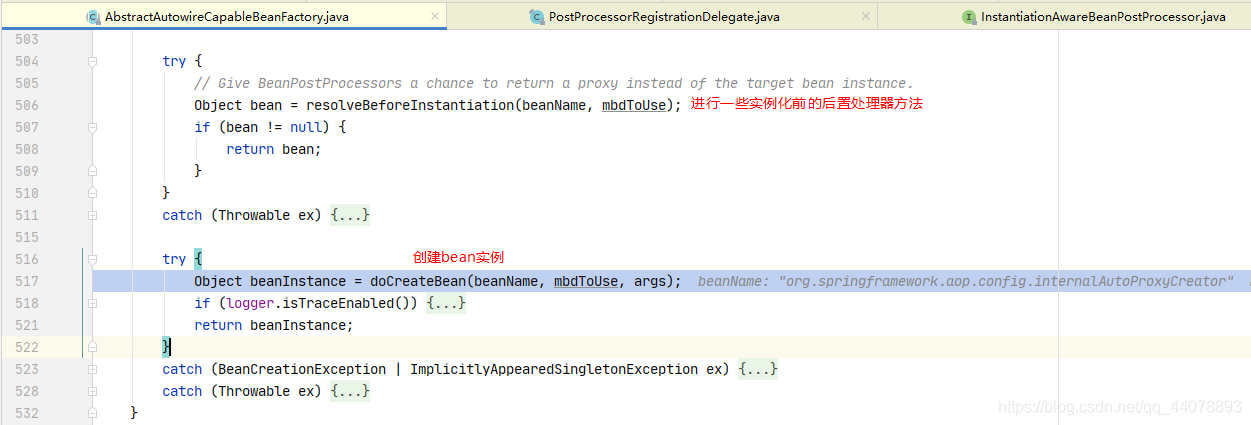Screen dimensions: 1251x425
Task: Click fold end marker at line 532
Action: point(92,413)
